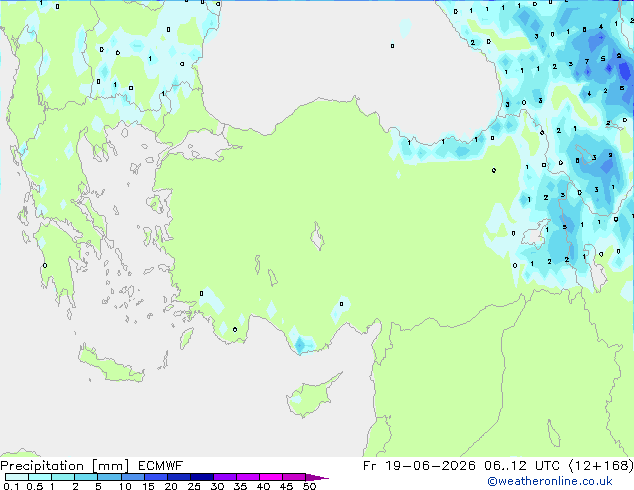Click the '25' legend scale label
Screen dimensions: 634x490
click(194, 486)
